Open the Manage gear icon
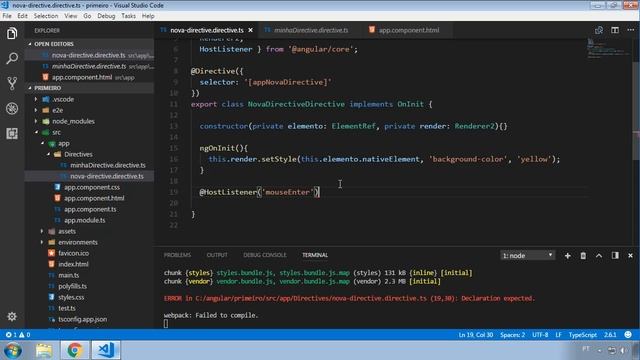 pos(12,316)
